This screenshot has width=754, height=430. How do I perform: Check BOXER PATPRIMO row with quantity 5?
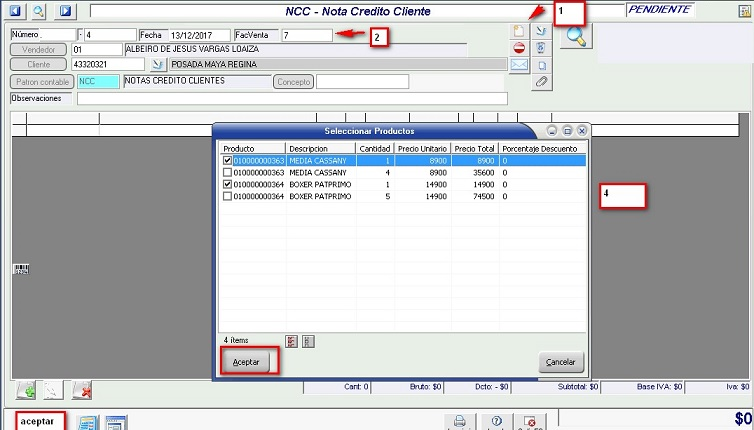coord(227,196)
